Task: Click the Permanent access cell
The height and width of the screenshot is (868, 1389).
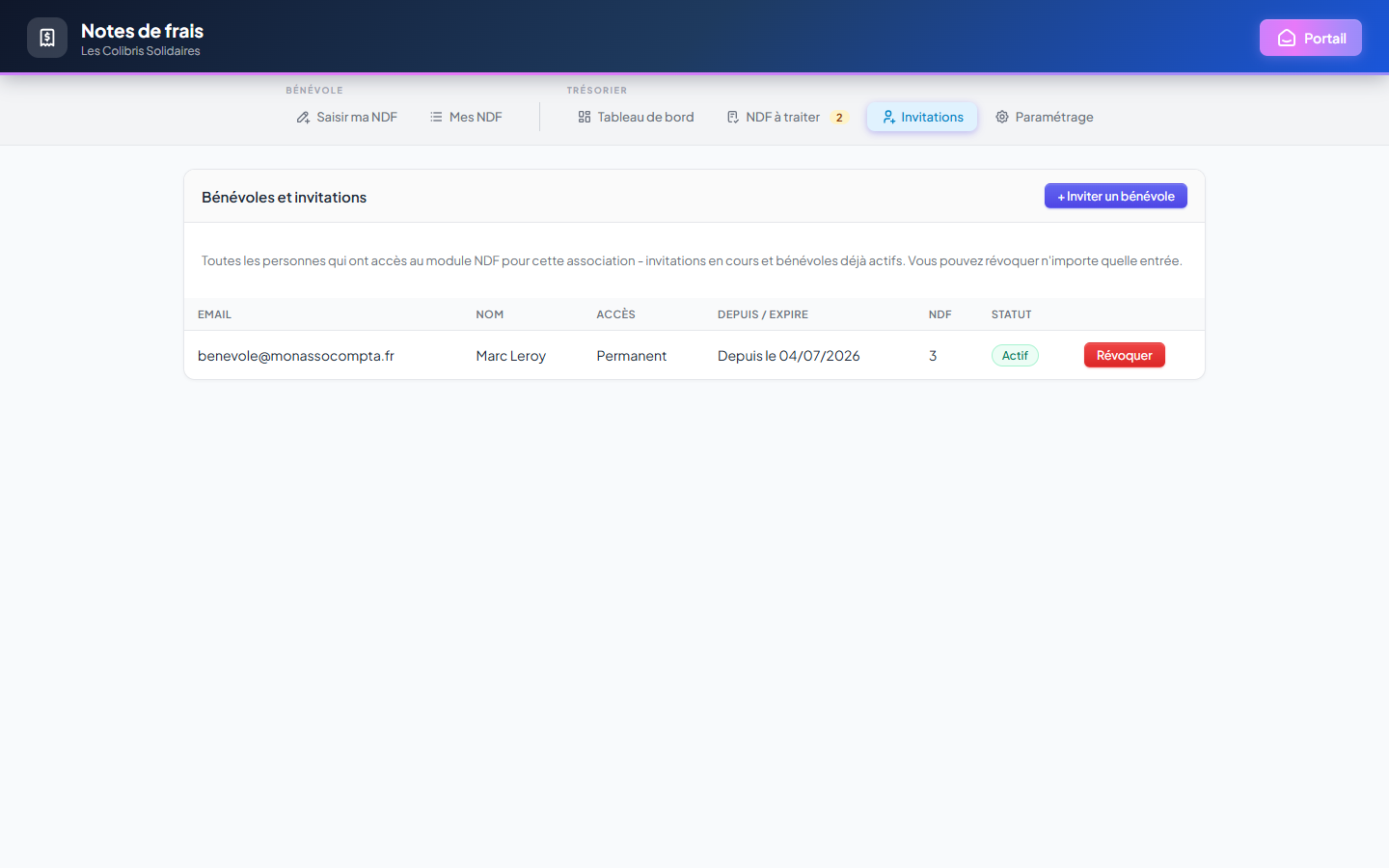Action: [632, 355]
